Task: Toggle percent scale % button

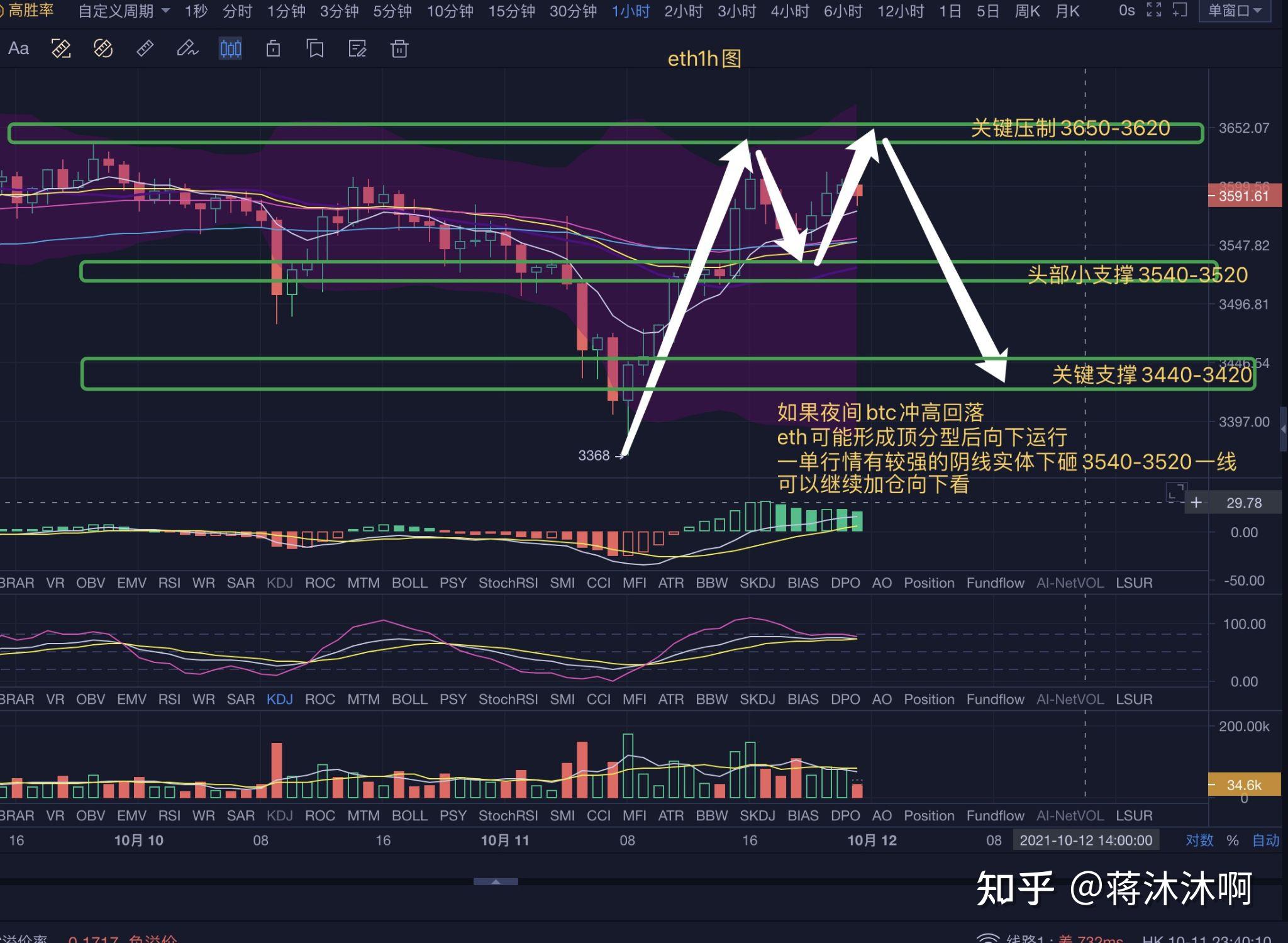Action: coord(1233,840)
